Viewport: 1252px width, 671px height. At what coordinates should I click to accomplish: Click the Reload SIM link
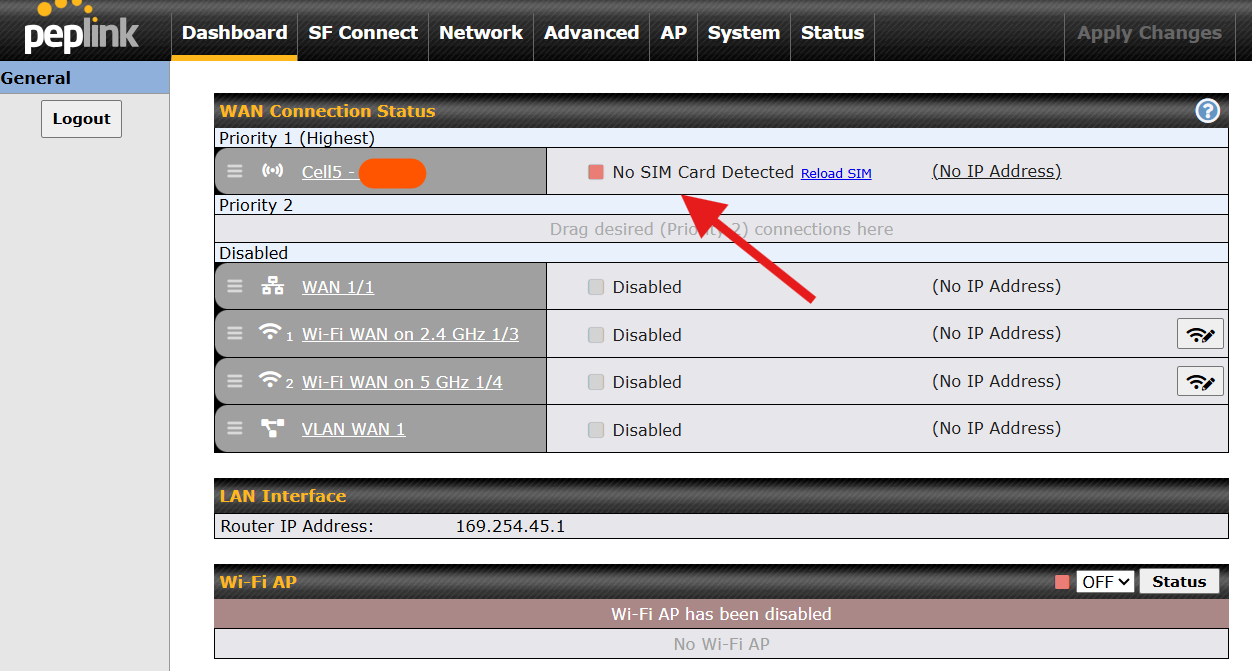click(x=836, y=173)
